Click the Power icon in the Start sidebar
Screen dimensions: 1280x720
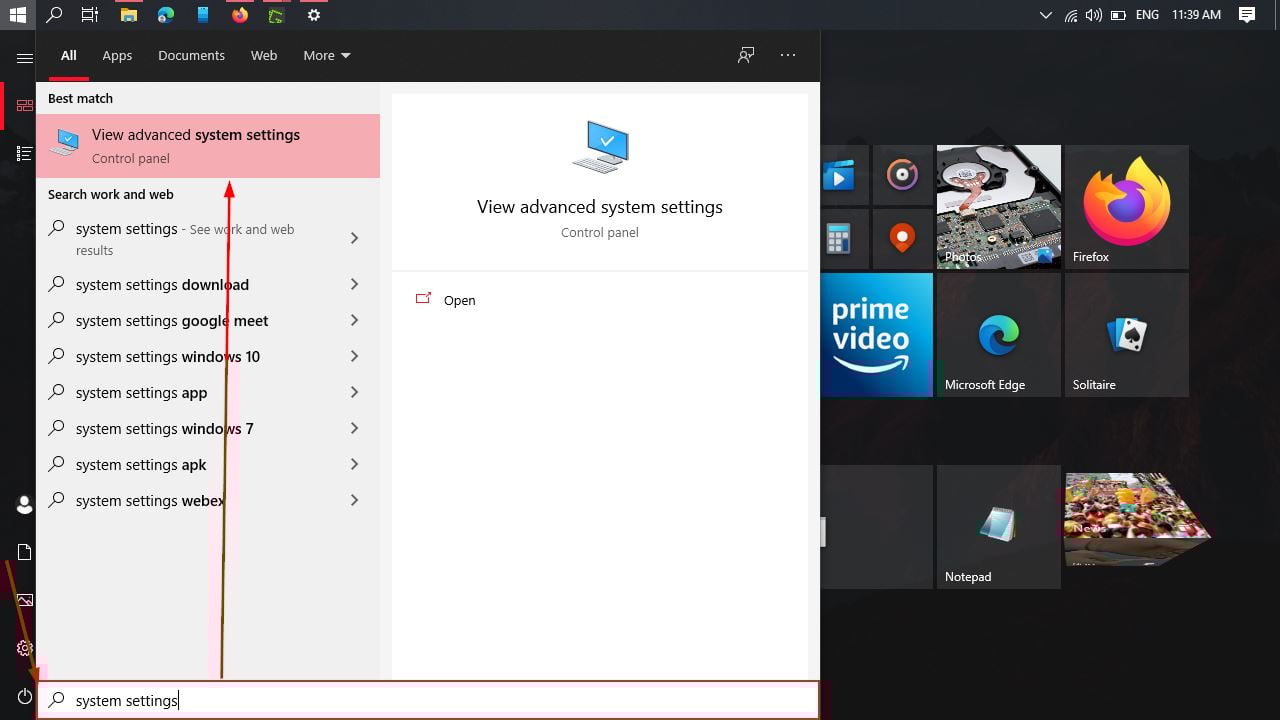coord(24,696)
